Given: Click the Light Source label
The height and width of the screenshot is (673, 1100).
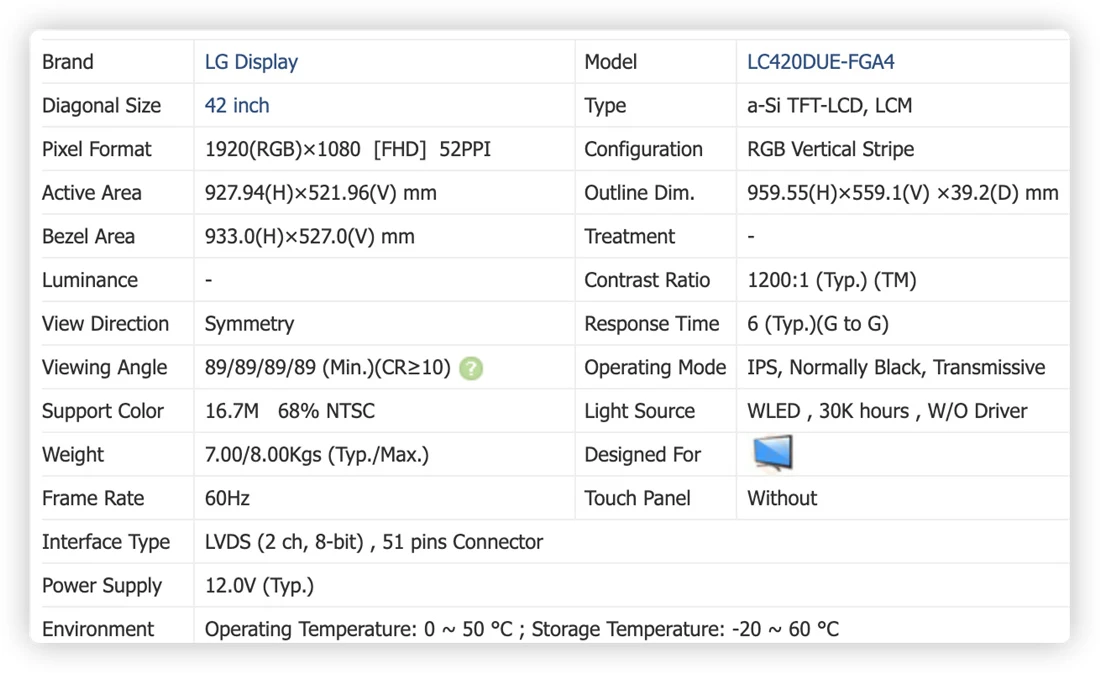Looking at the screenshot, I should click(x=639, y=411).
